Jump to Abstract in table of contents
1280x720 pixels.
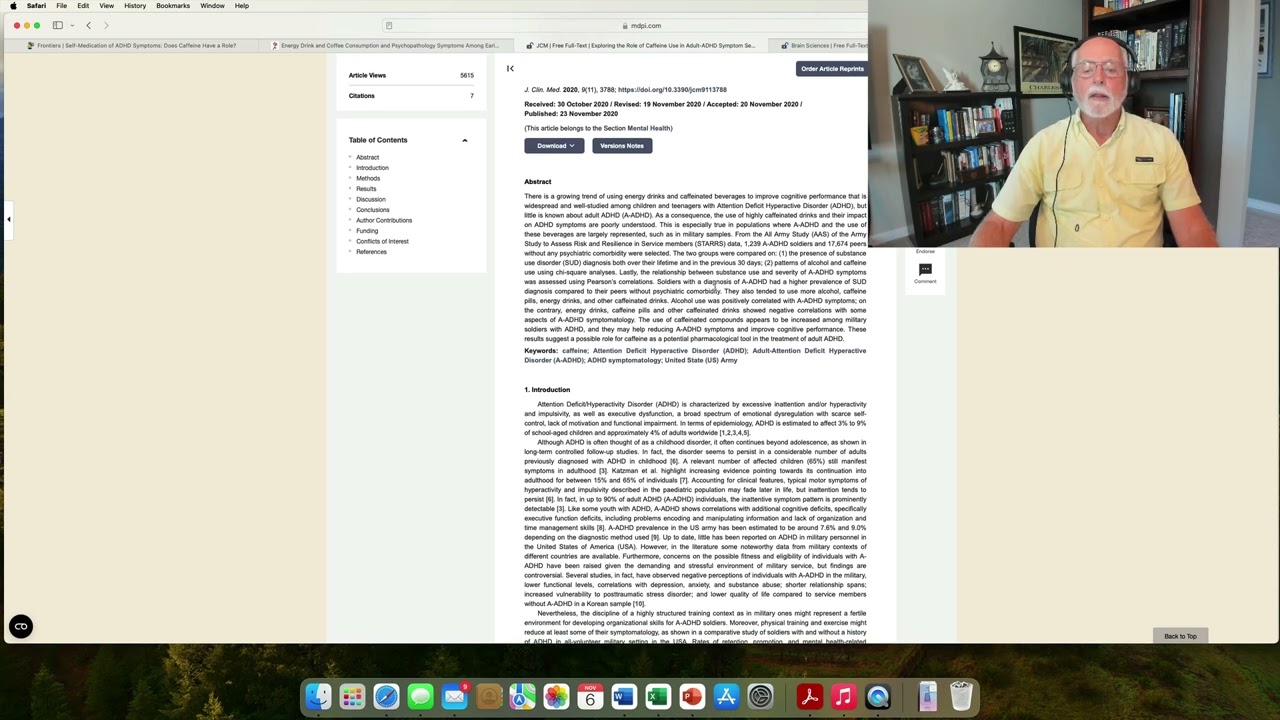367,157
